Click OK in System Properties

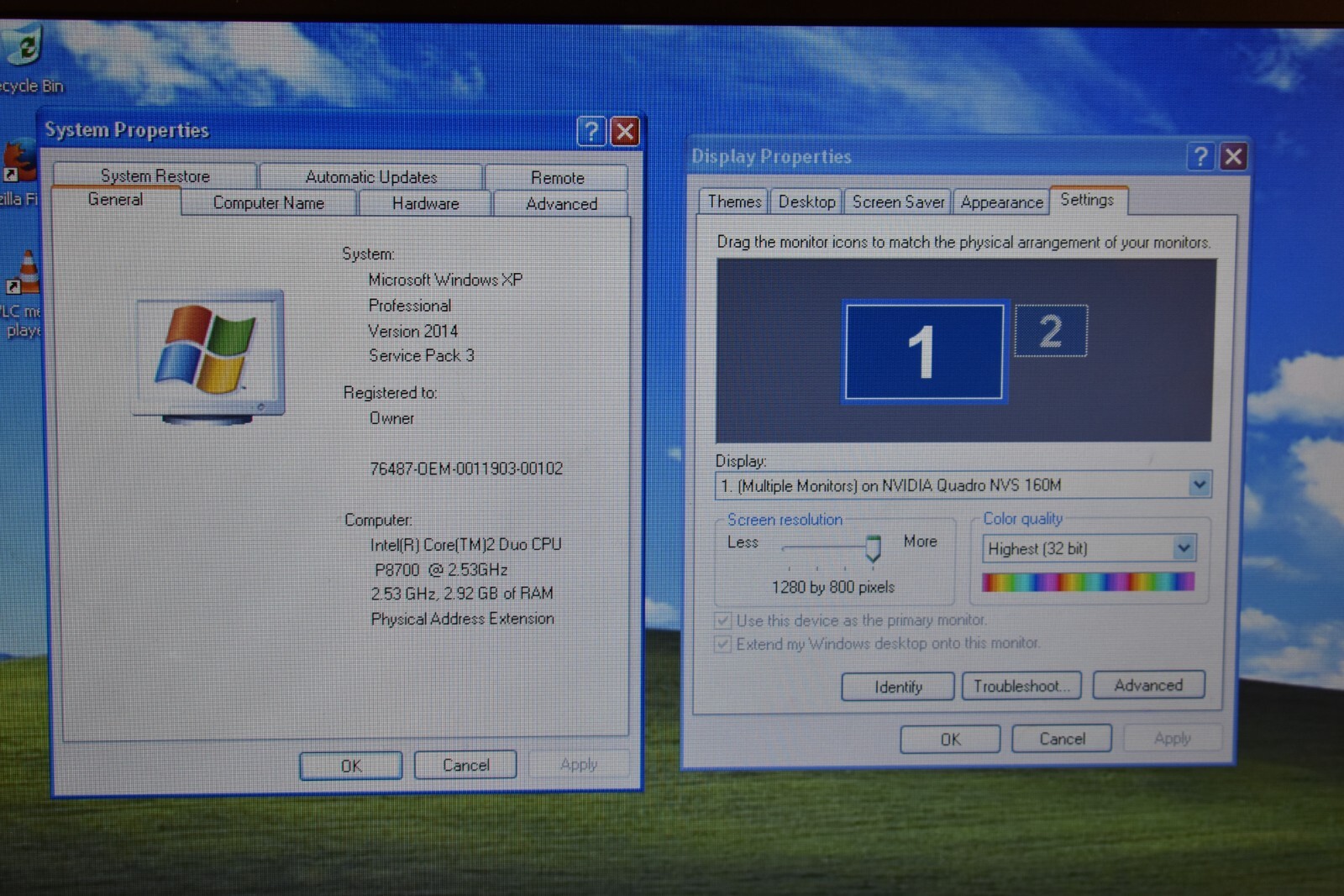tap(351, 766)
